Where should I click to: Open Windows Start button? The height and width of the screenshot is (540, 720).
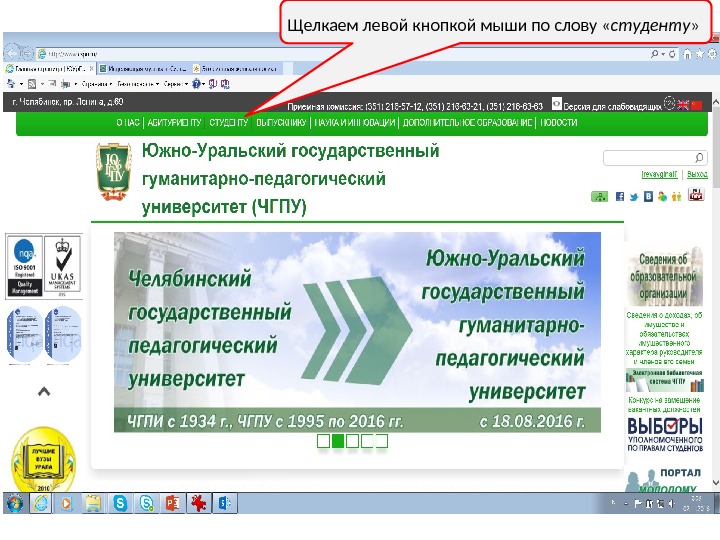click(x=15, y=503)
